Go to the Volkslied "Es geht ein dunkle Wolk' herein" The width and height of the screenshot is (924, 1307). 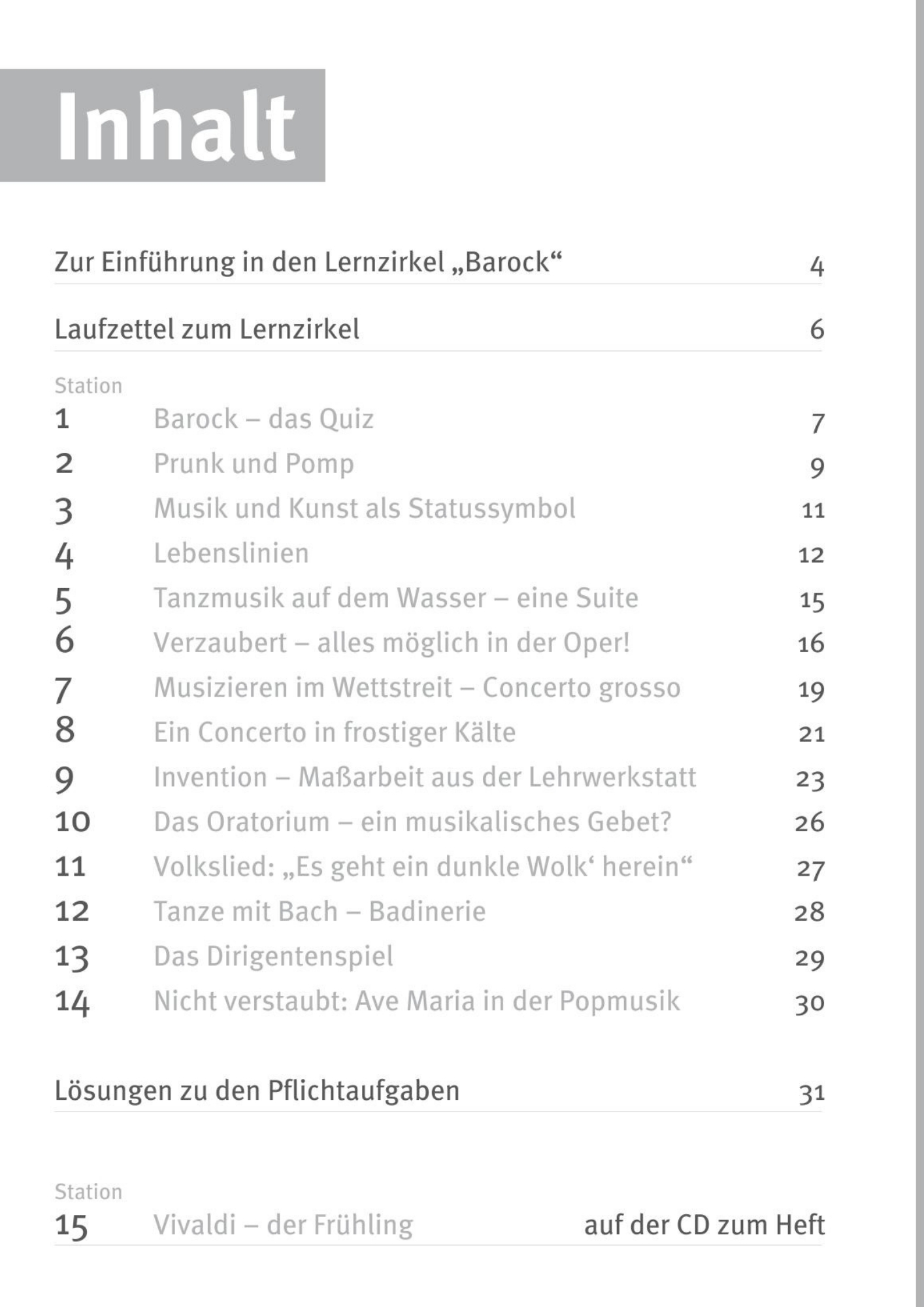coord(423,867)
